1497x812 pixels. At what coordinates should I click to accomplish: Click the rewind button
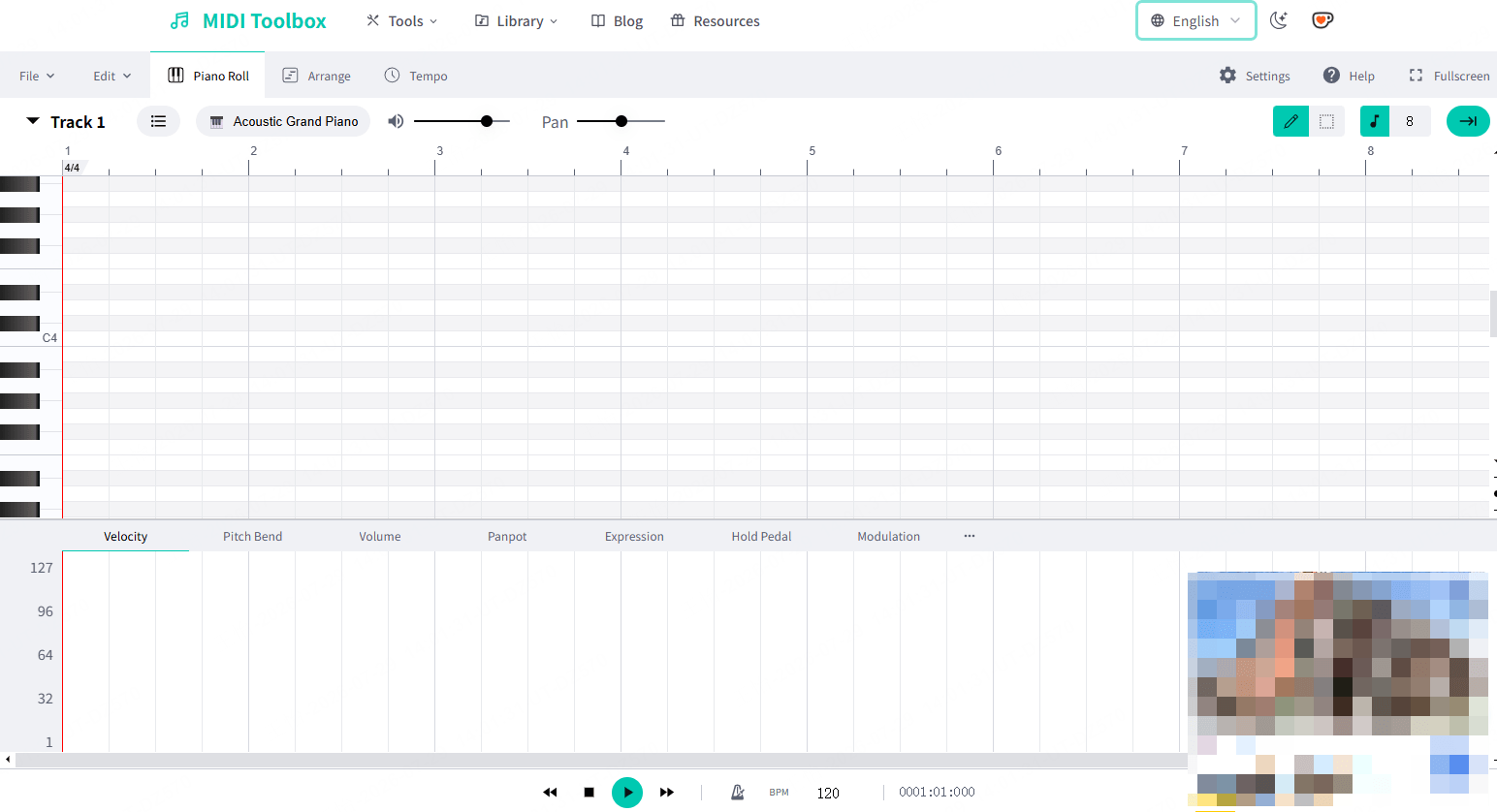(x=550, y=793)
